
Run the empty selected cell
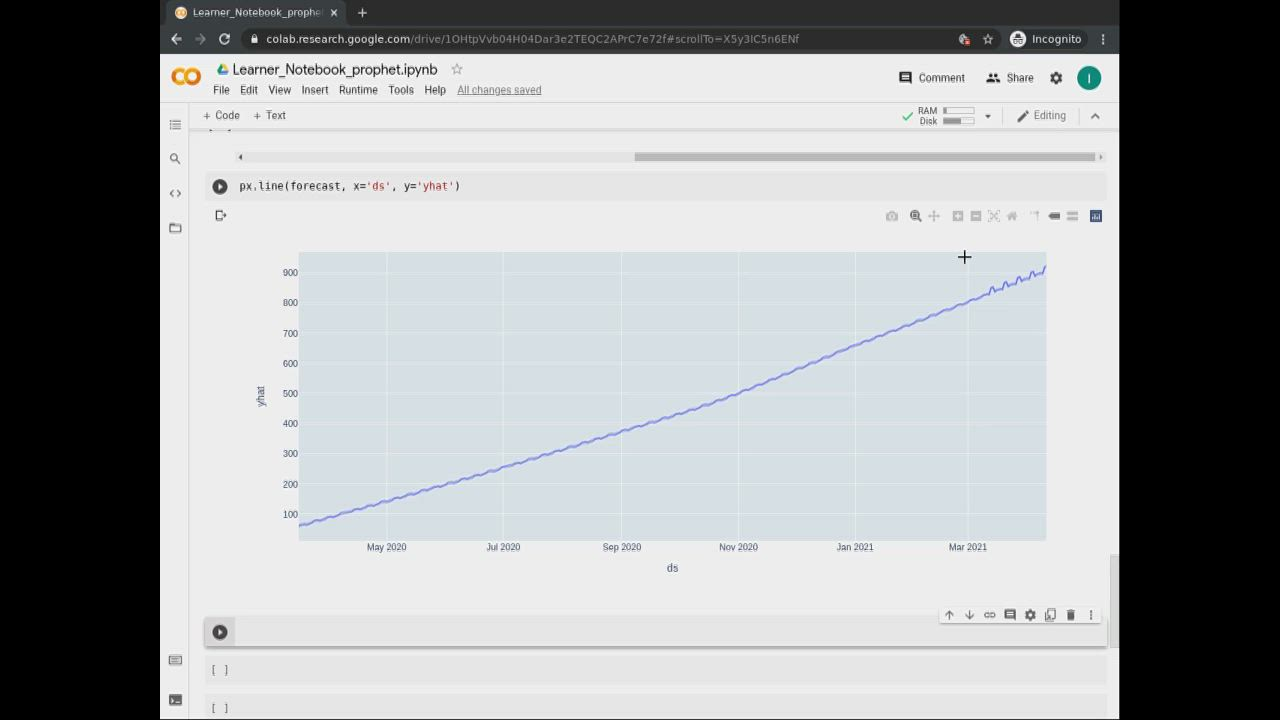tap(220, 632)
